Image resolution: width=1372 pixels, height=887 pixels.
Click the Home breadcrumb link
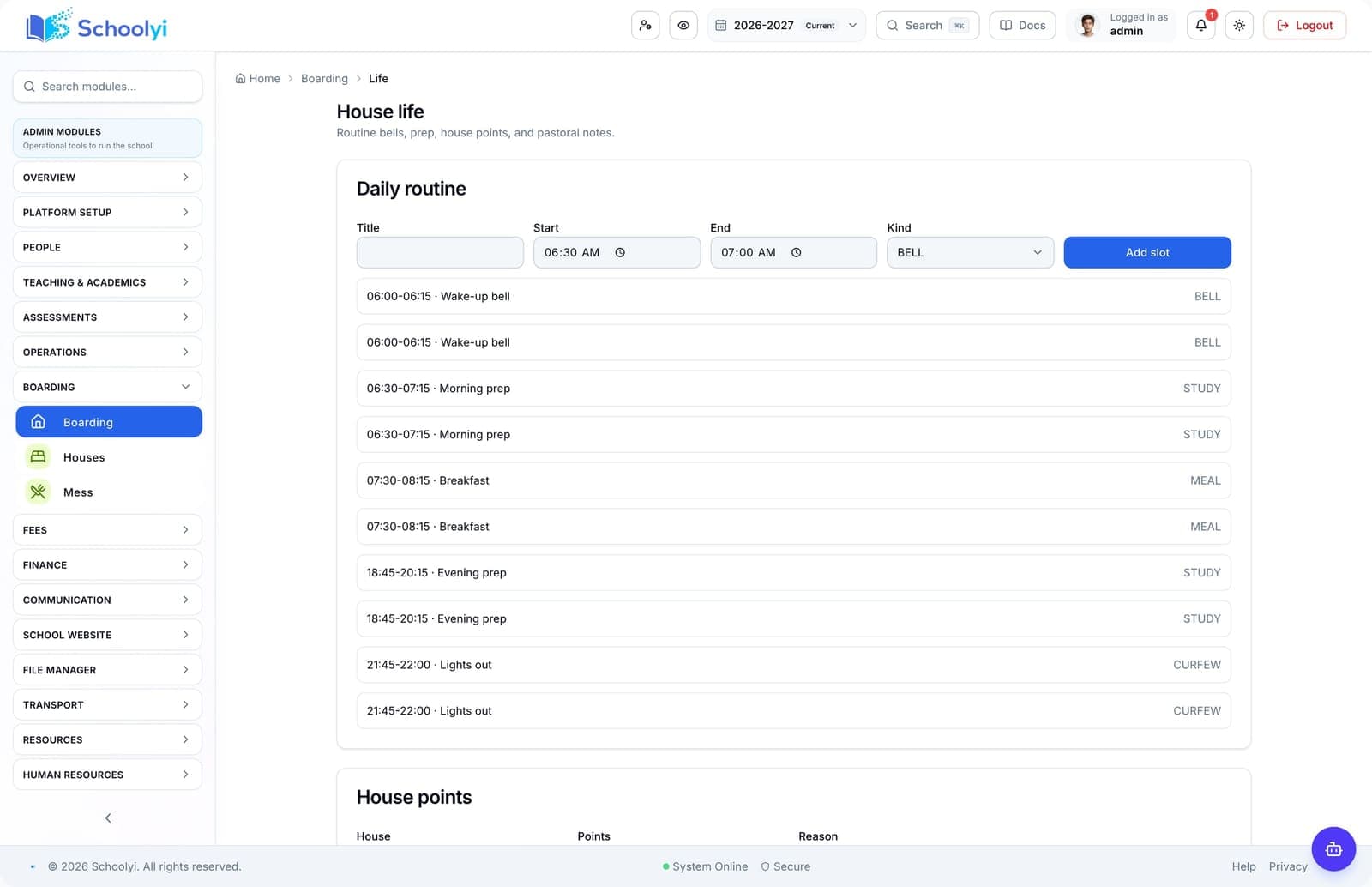(258, 79)
